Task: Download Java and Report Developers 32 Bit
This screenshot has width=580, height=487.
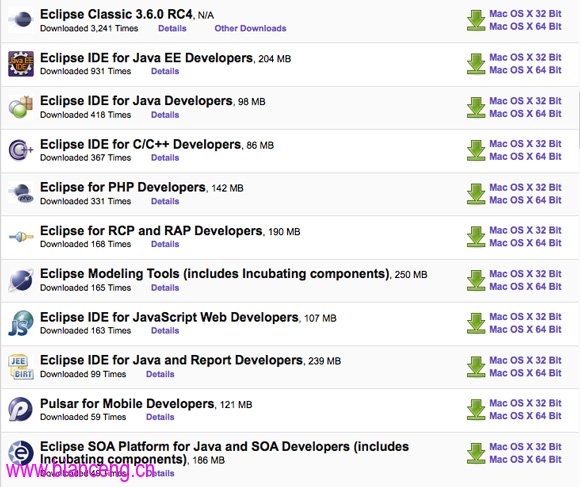Action: click(525, 361)
